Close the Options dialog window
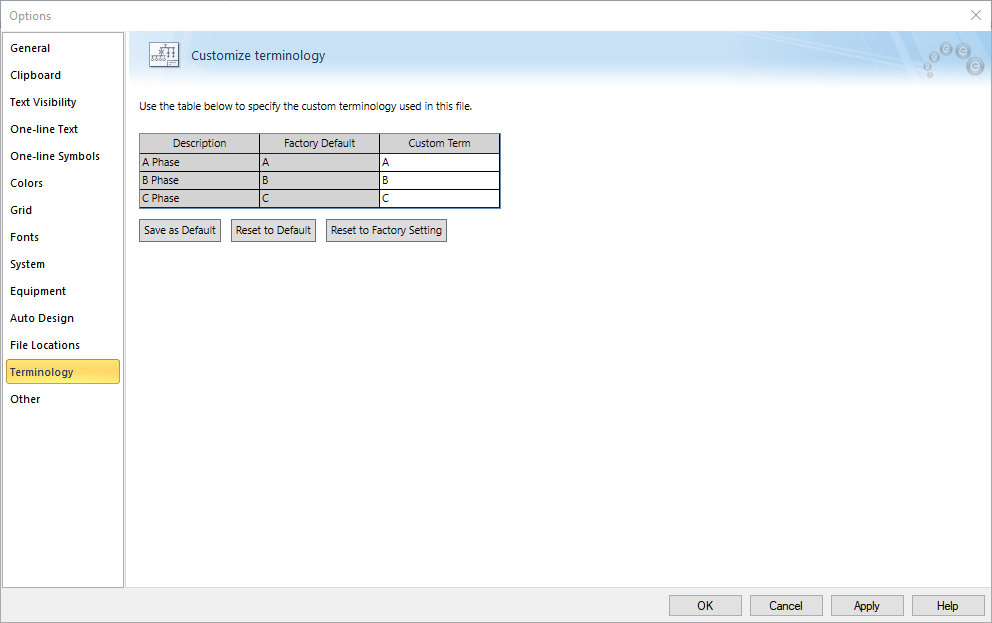 (975, 15)
